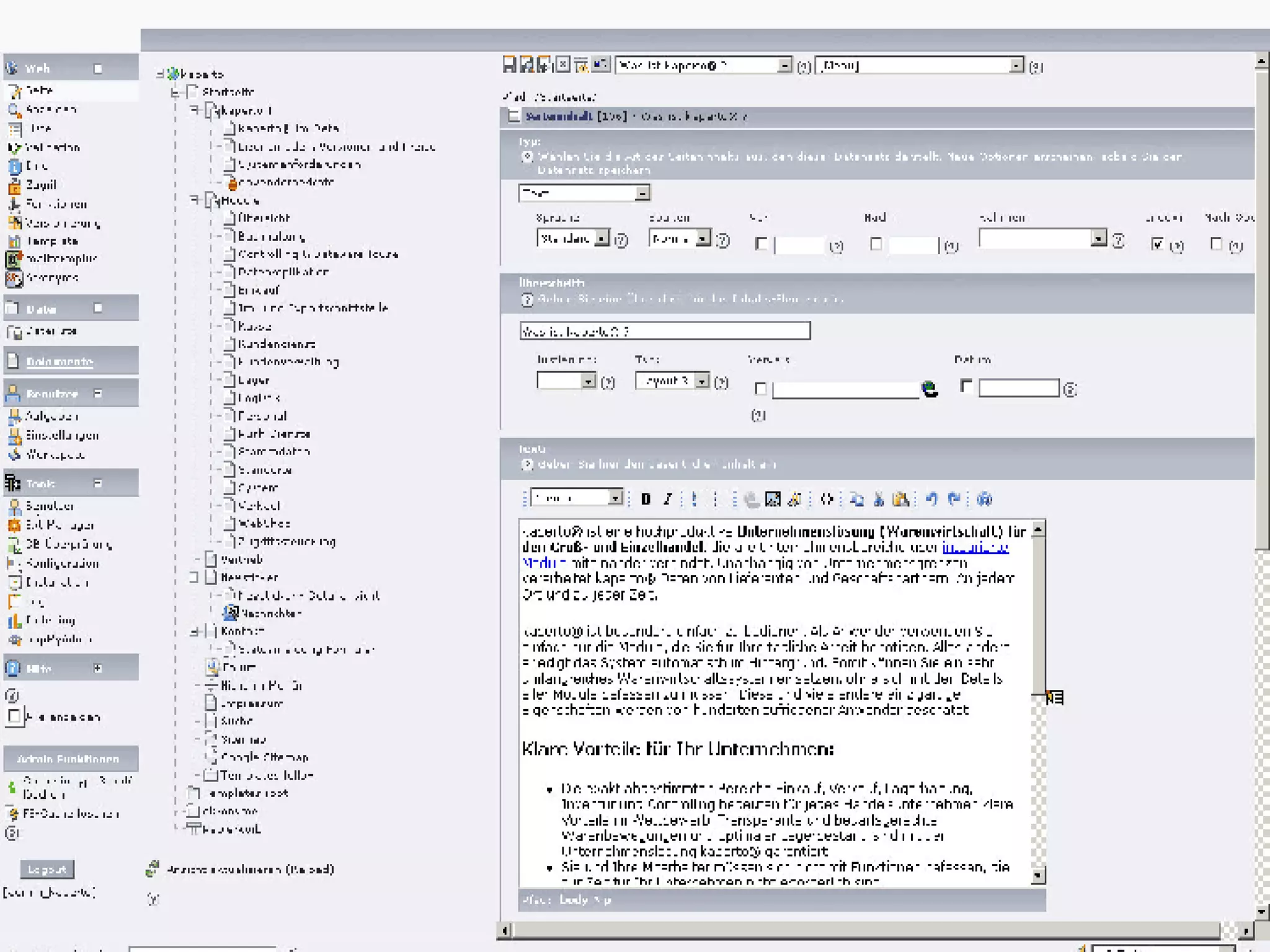The image size is (1270, 952).
Task: Click the main frame vertical scrollbar up arrow
Action: point(1261,61)
